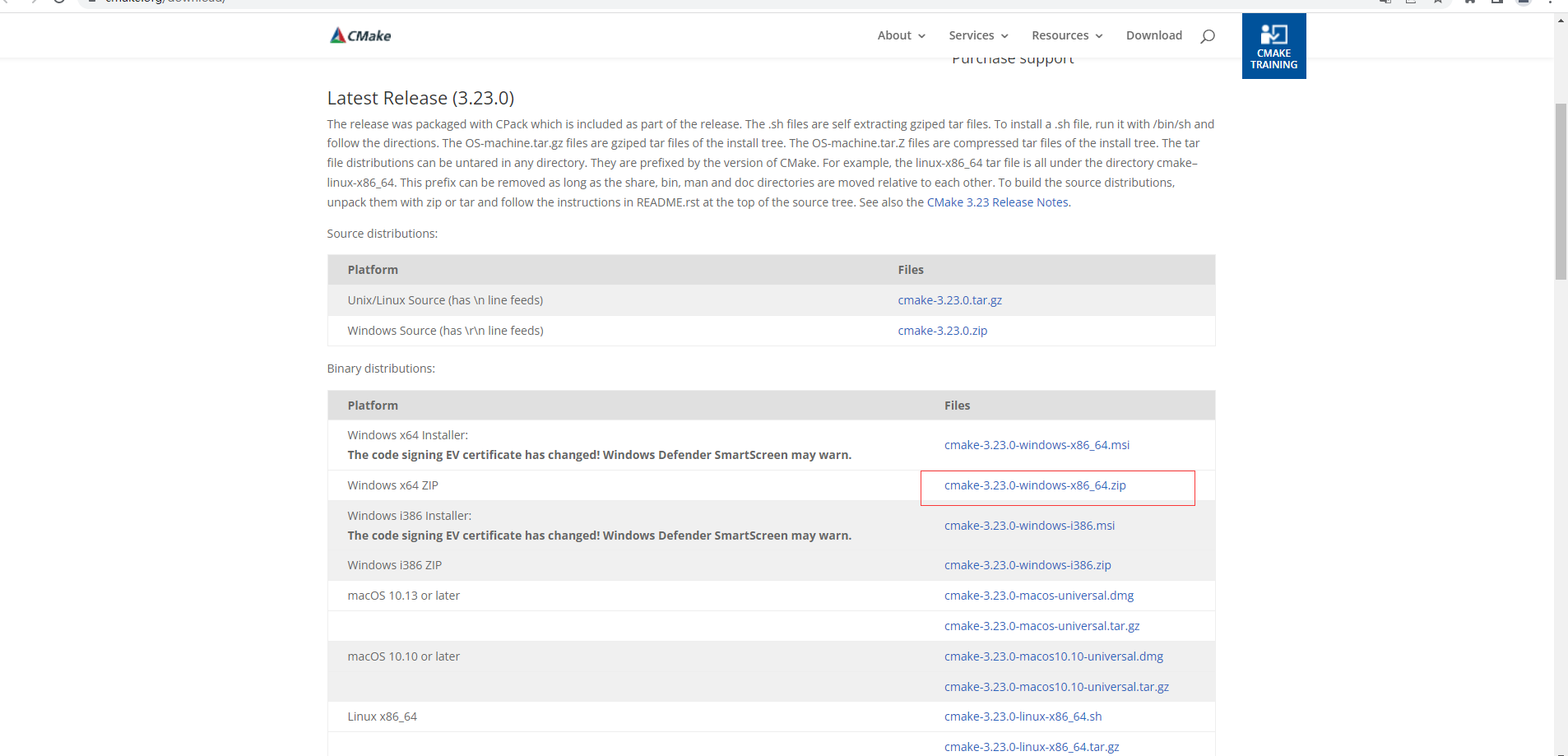Download cmake-3.23.0-windows-x86_64.zip
This screenshot has height=756, width=1568.
click(x=1035, y=485)
